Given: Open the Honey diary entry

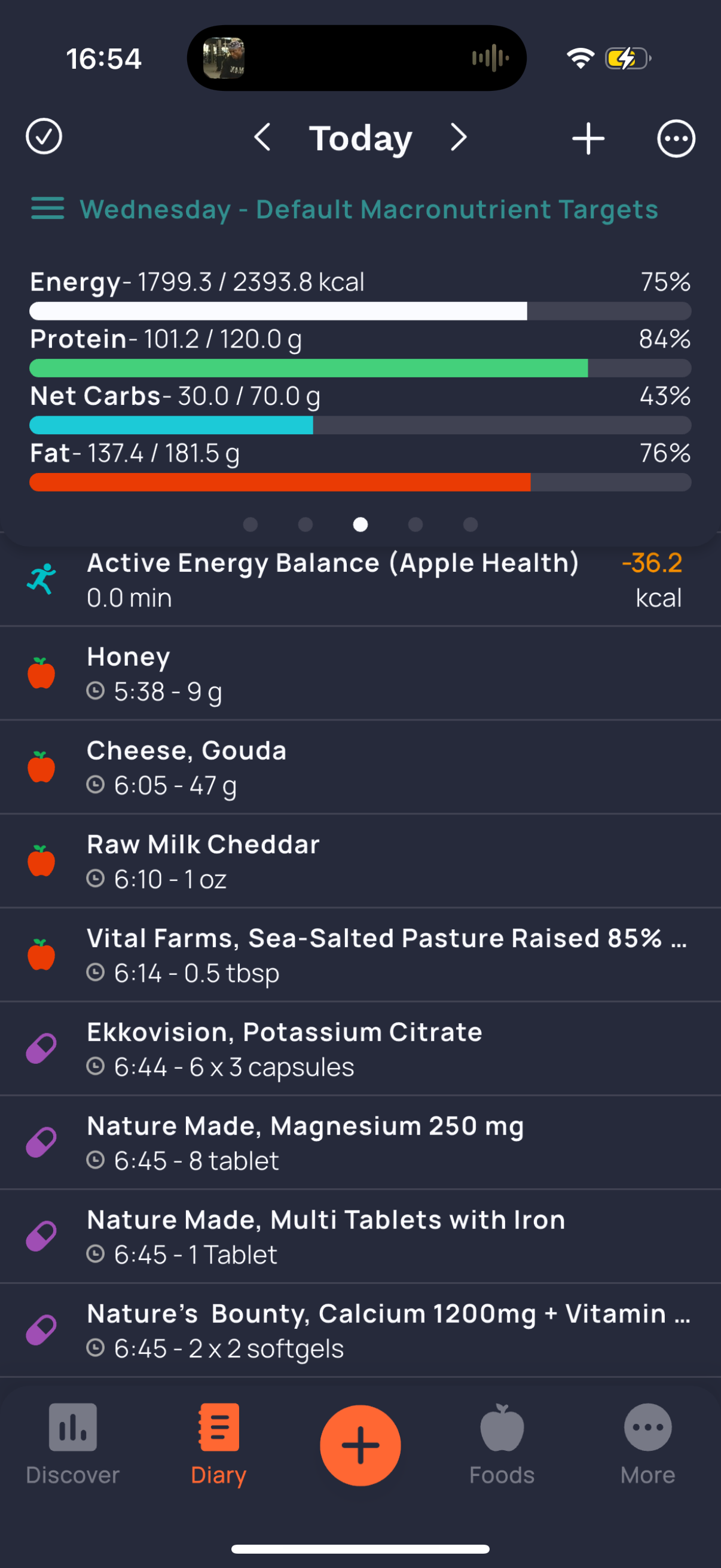Looking at the screenshot, I should click(360, 673).
